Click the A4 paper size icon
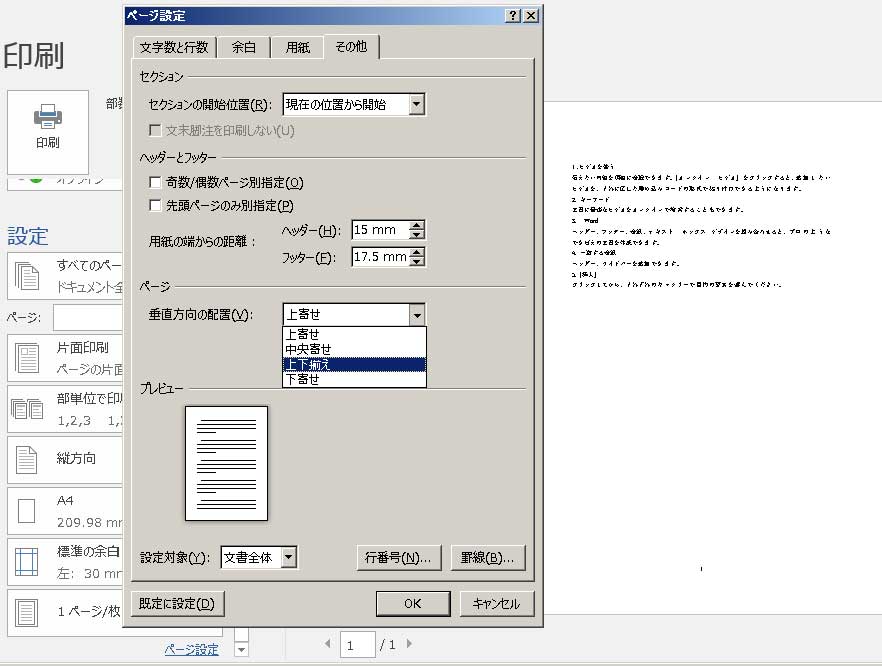Screen dimensions: 882x666 tap(27, 510)
